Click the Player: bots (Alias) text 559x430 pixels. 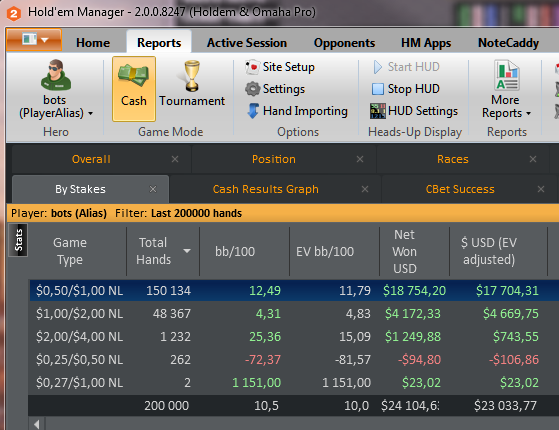pos(59,213)
